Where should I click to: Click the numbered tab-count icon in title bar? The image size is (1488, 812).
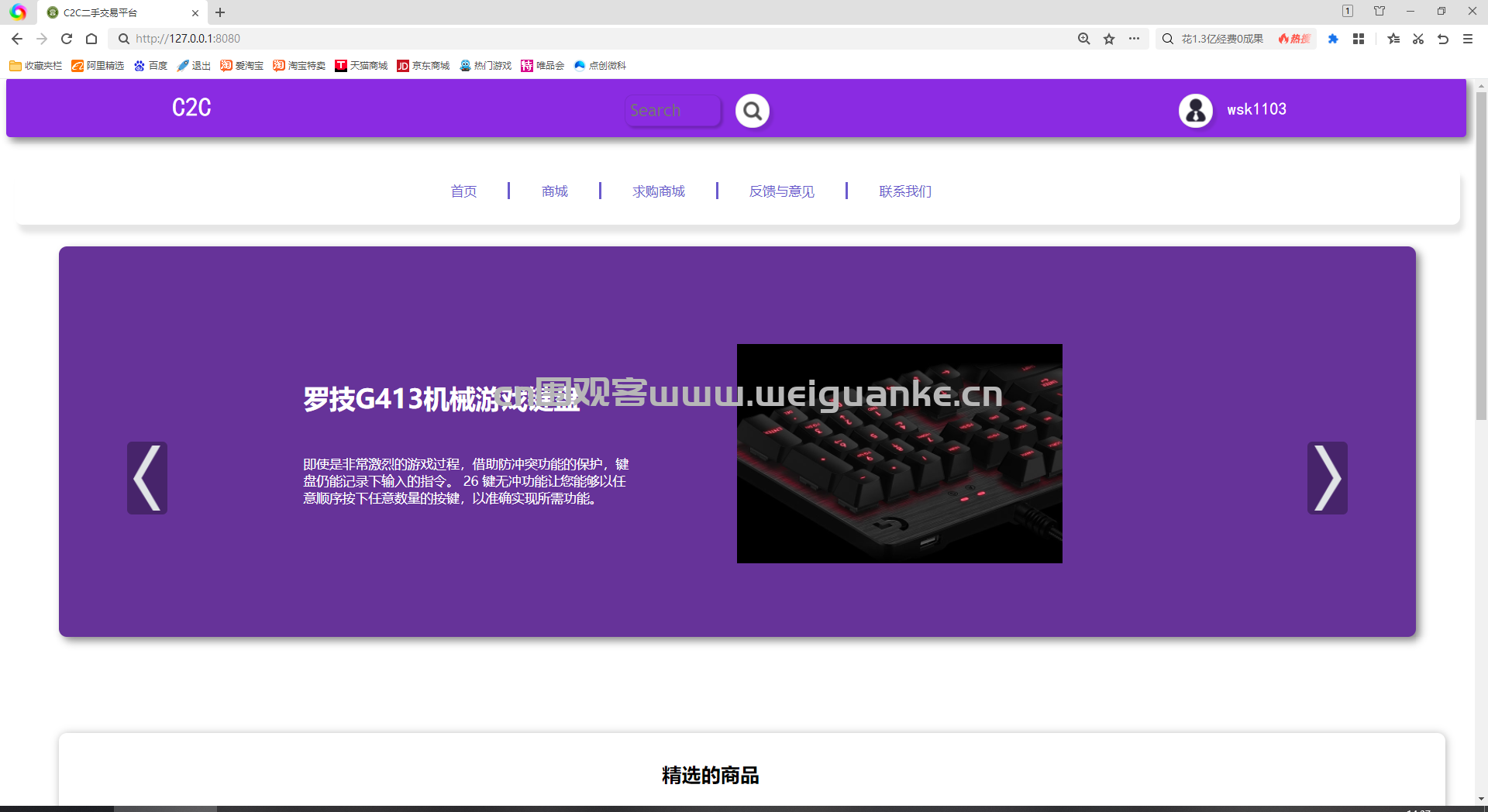tap(1348, 11)
